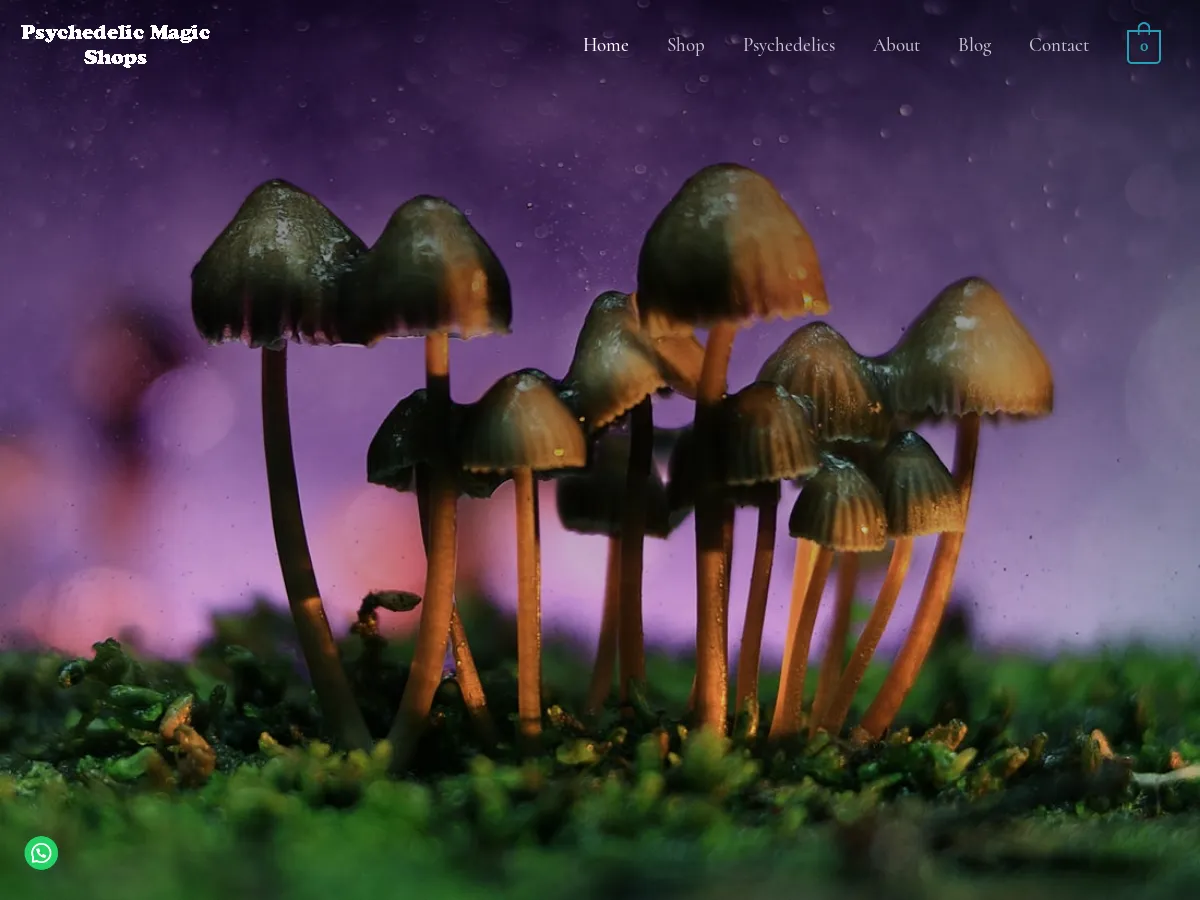Select Home to highlight current page
1200x900 pixels.
(x=605, y=45)
